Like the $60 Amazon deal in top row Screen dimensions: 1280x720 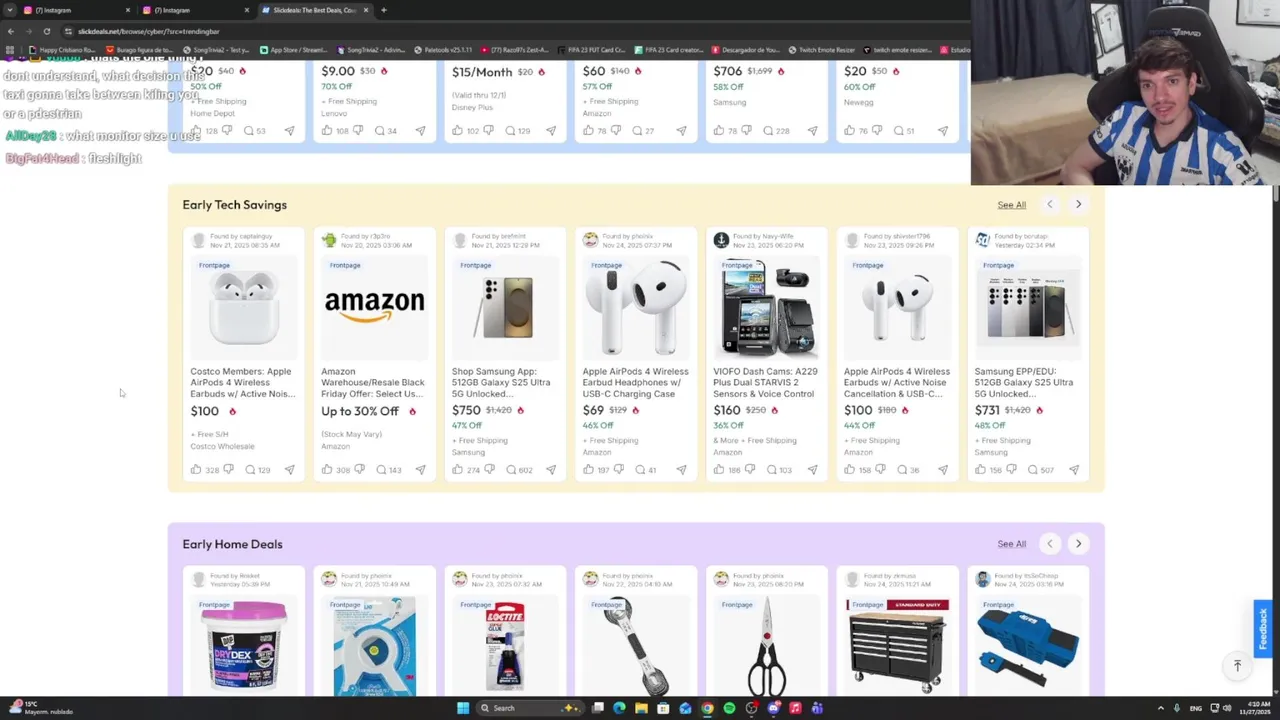tap(588, 130)
